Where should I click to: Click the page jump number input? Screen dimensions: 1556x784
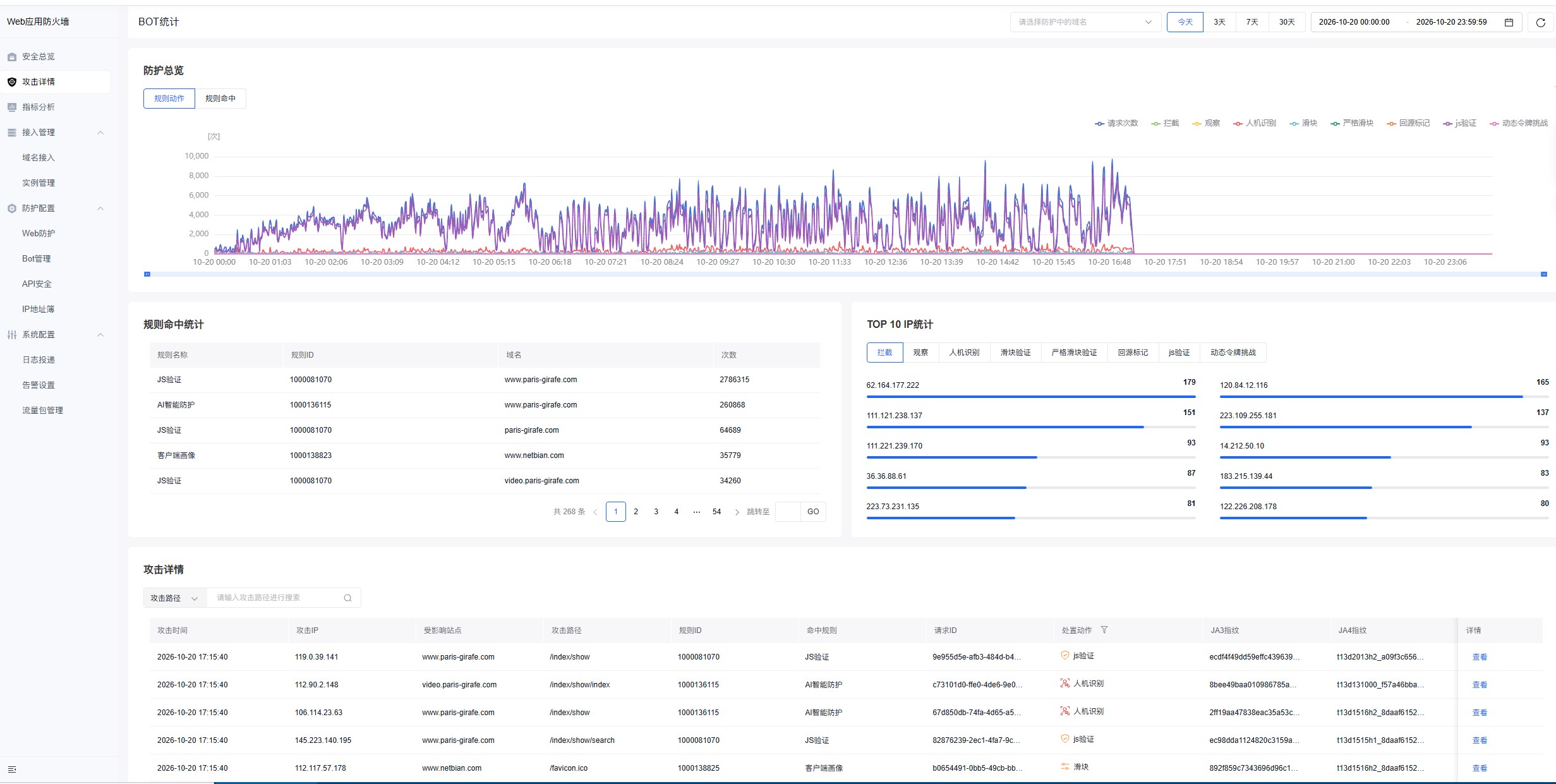tap(788, 512)
